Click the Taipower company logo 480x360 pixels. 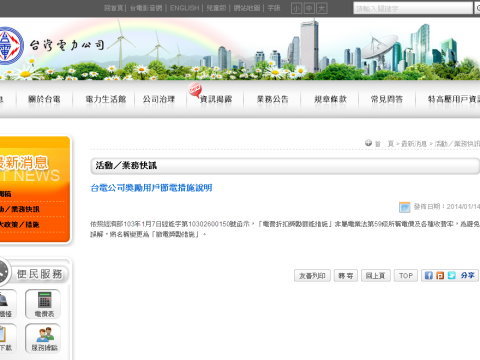pos(11,46)
